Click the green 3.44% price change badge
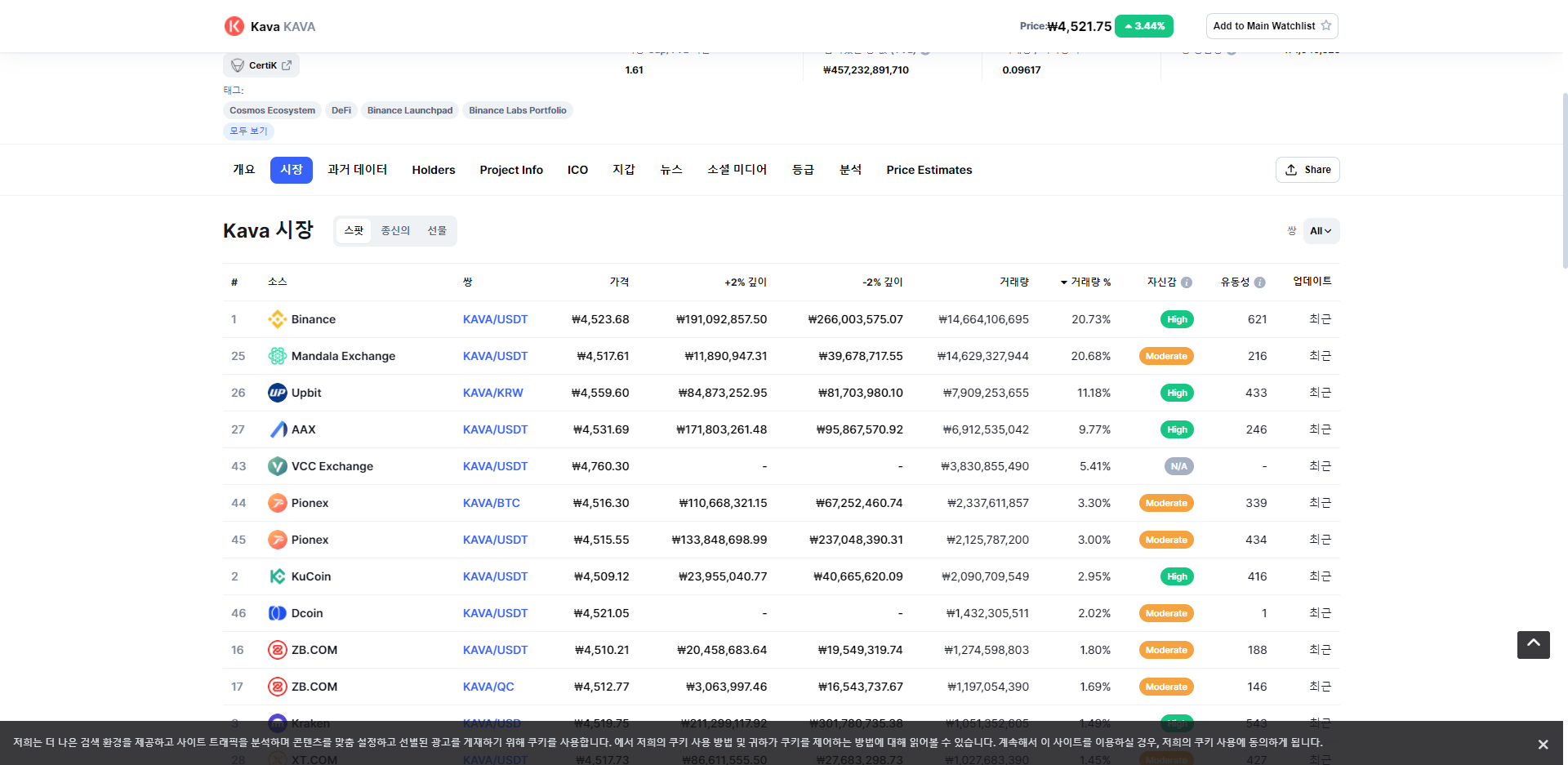1568x765 pixels. (1144, 26)
